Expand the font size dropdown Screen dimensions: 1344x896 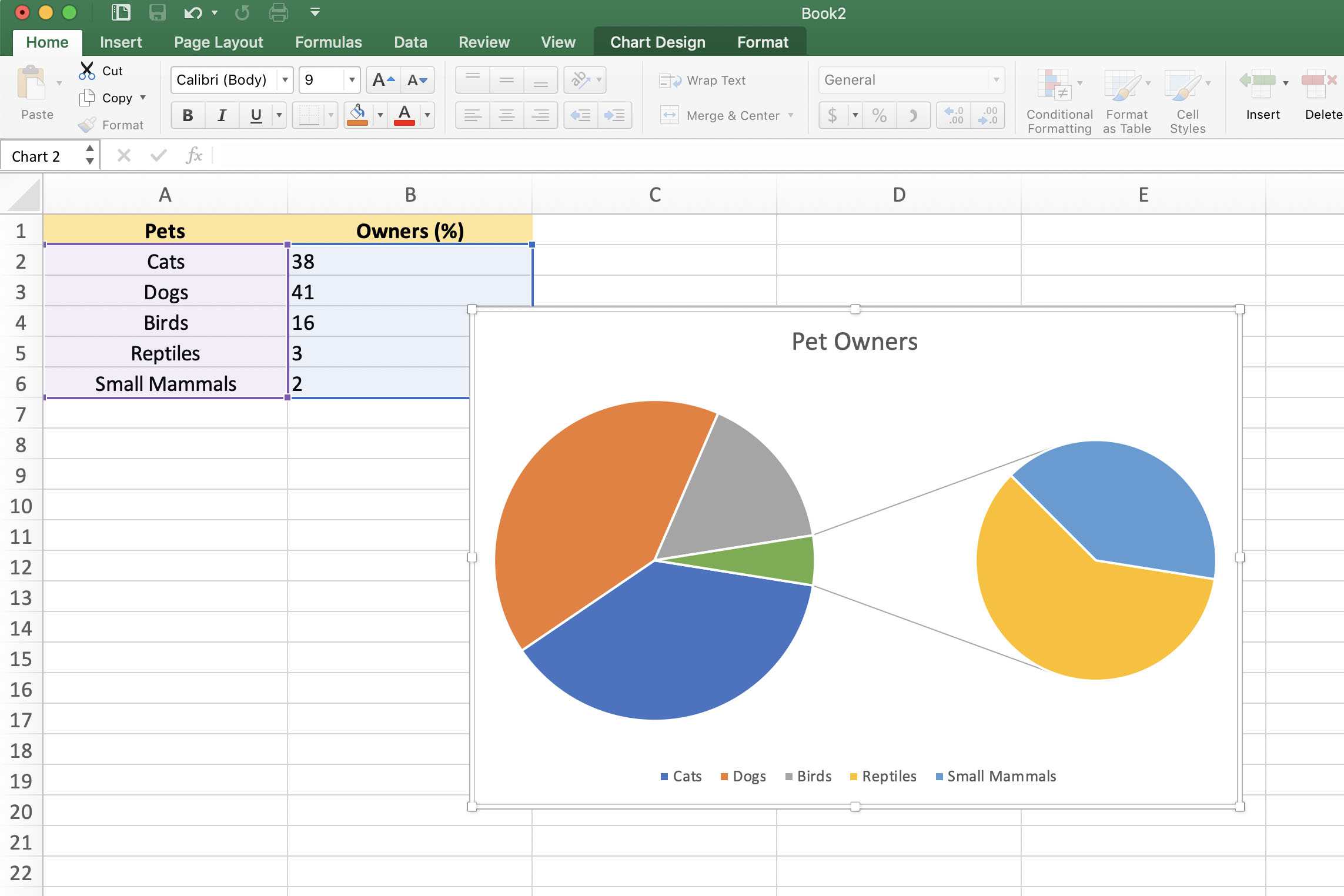[x=347, y=79]
